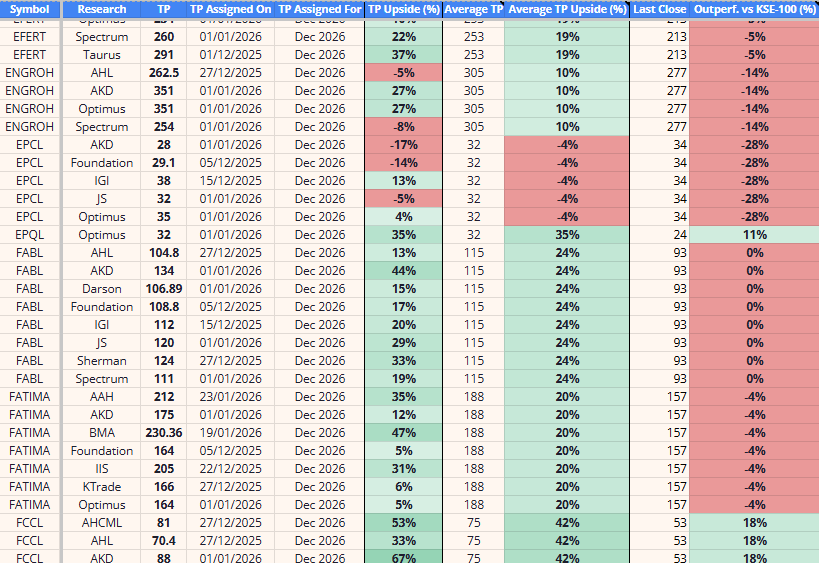Viewport: 819px width, 563px height.
Task: Select the TP value 70.4 for FCCL AHL
Action: [164, 541]
